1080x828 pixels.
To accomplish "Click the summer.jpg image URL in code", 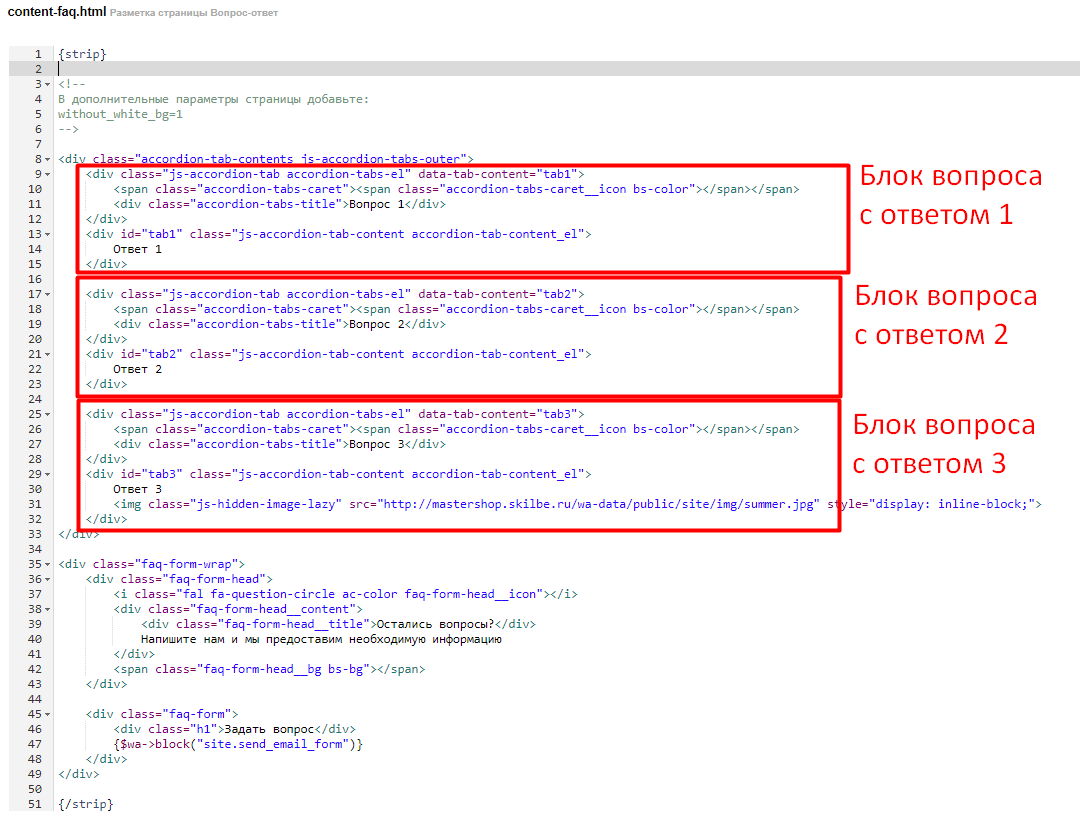I will (598, 504).
